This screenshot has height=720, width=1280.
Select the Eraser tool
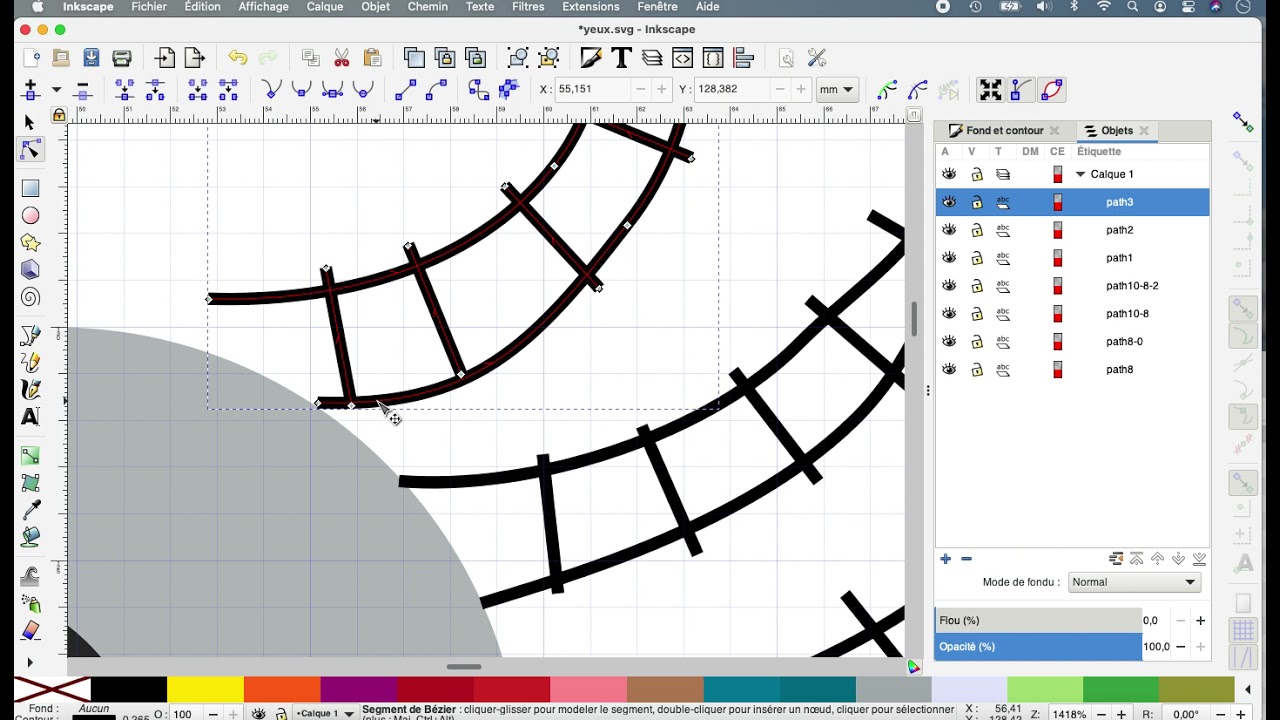(30, 631)
